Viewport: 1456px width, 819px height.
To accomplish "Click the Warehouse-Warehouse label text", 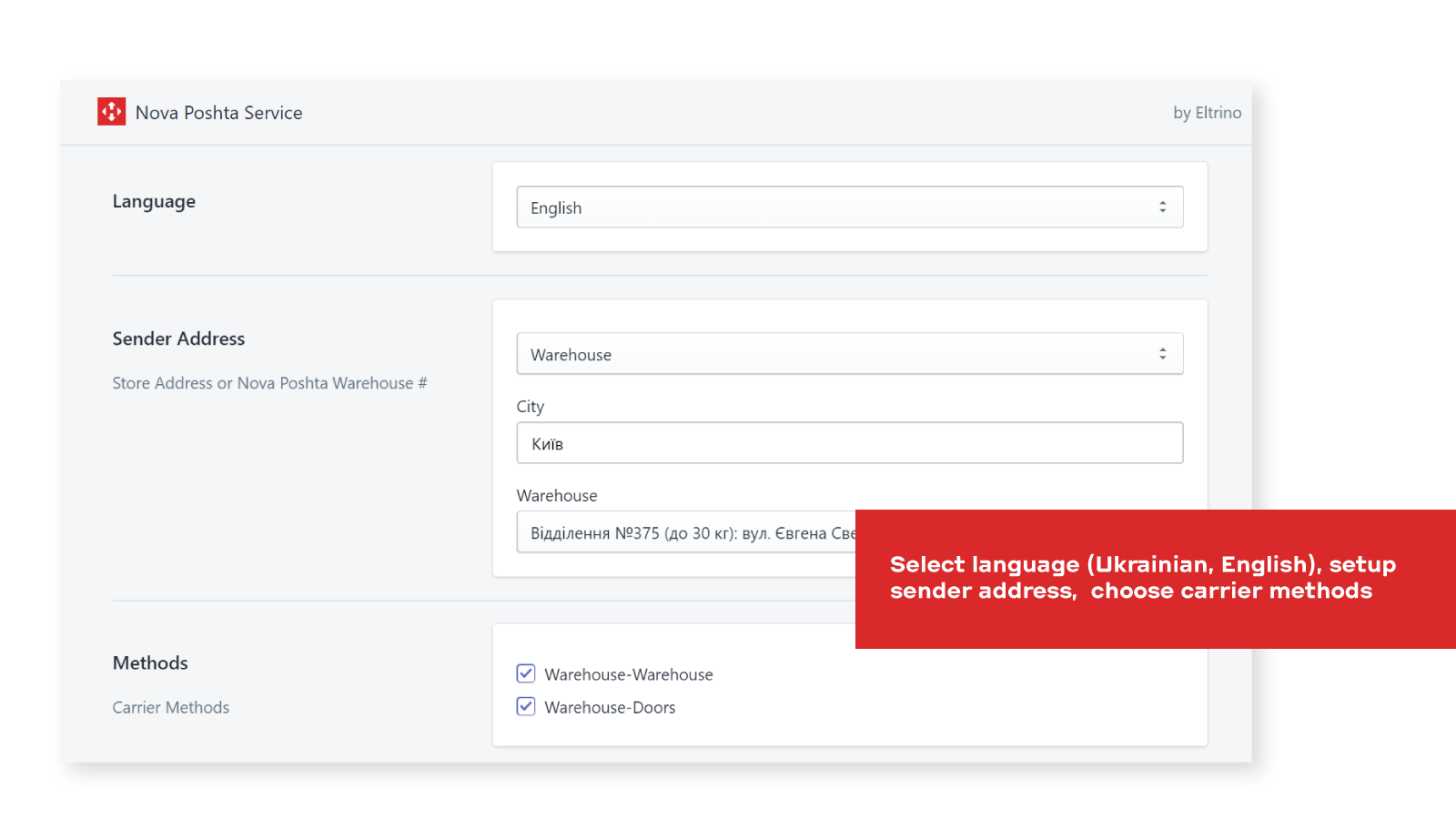I will coord(629,674).
